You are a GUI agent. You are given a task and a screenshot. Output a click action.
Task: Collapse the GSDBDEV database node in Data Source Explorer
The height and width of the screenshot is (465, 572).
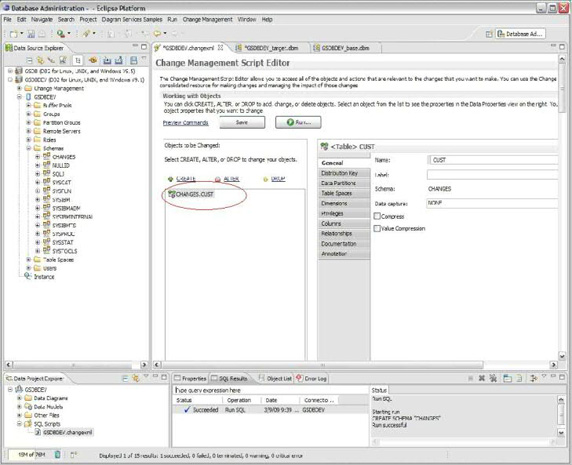pos(19,97)
